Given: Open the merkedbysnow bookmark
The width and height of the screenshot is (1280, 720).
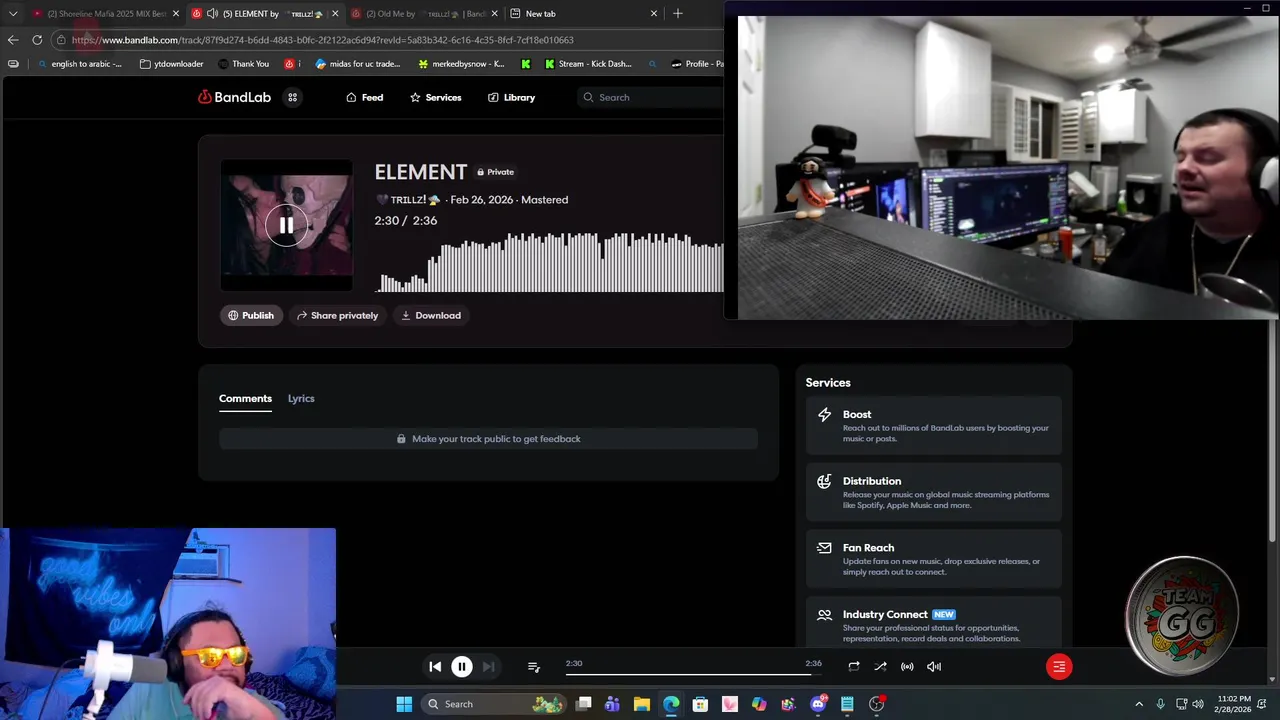Looking at the screenshot, I should coord(461,64).
